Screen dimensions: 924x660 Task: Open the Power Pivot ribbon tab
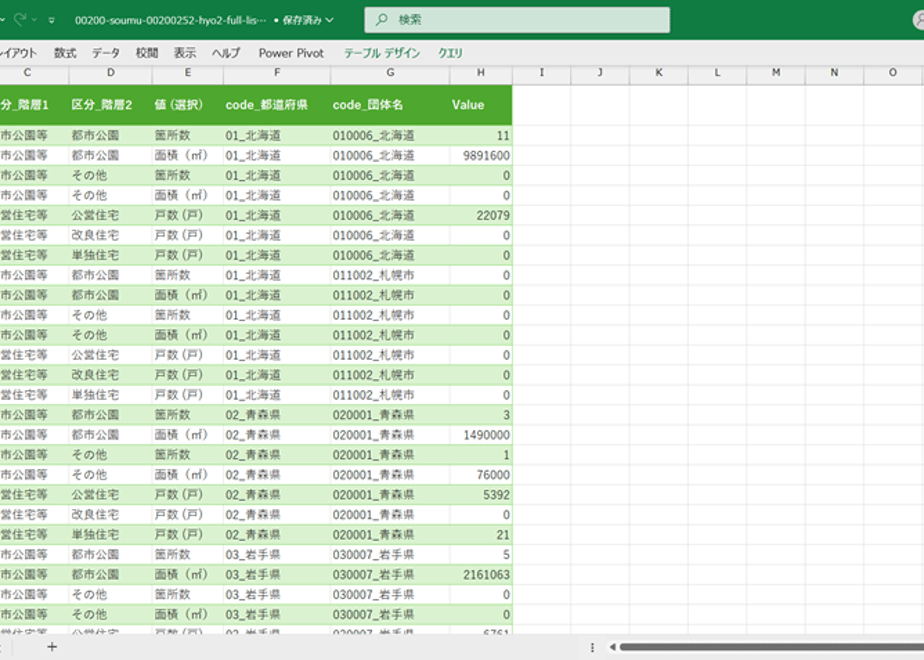point(291,53)
